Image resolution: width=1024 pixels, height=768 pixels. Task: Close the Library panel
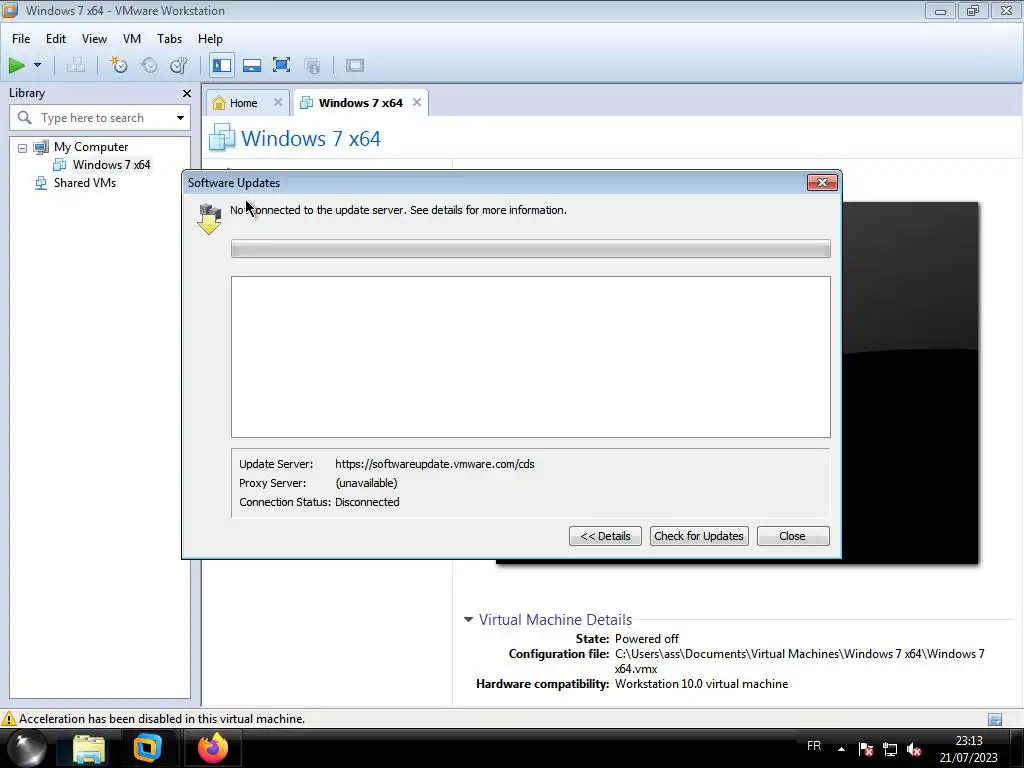click(187, 93)
